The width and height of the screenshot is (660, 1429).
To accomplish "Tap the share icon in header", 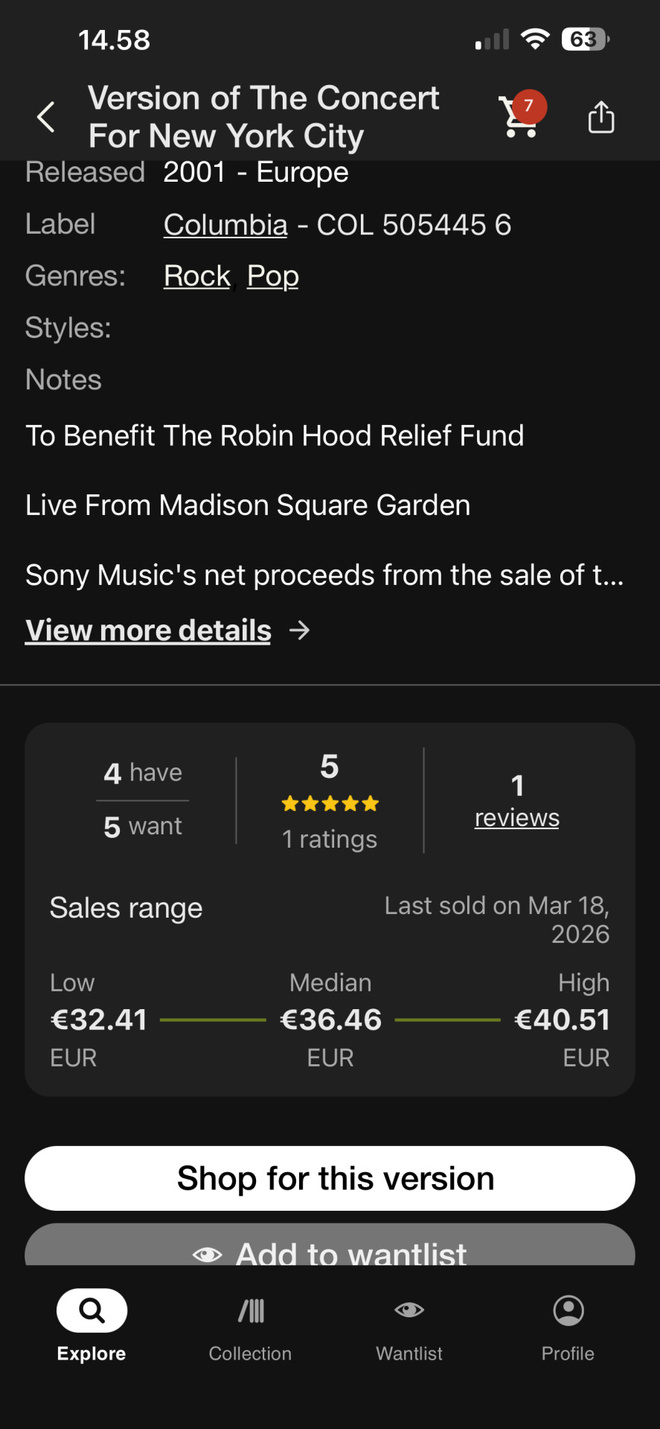I will (600, 117).
